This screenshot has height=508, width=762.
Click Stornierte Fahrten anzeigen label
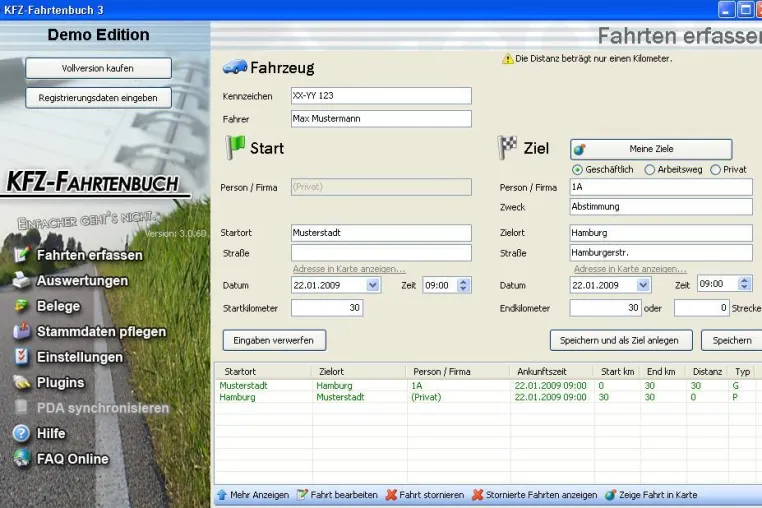tap(541, 495)
